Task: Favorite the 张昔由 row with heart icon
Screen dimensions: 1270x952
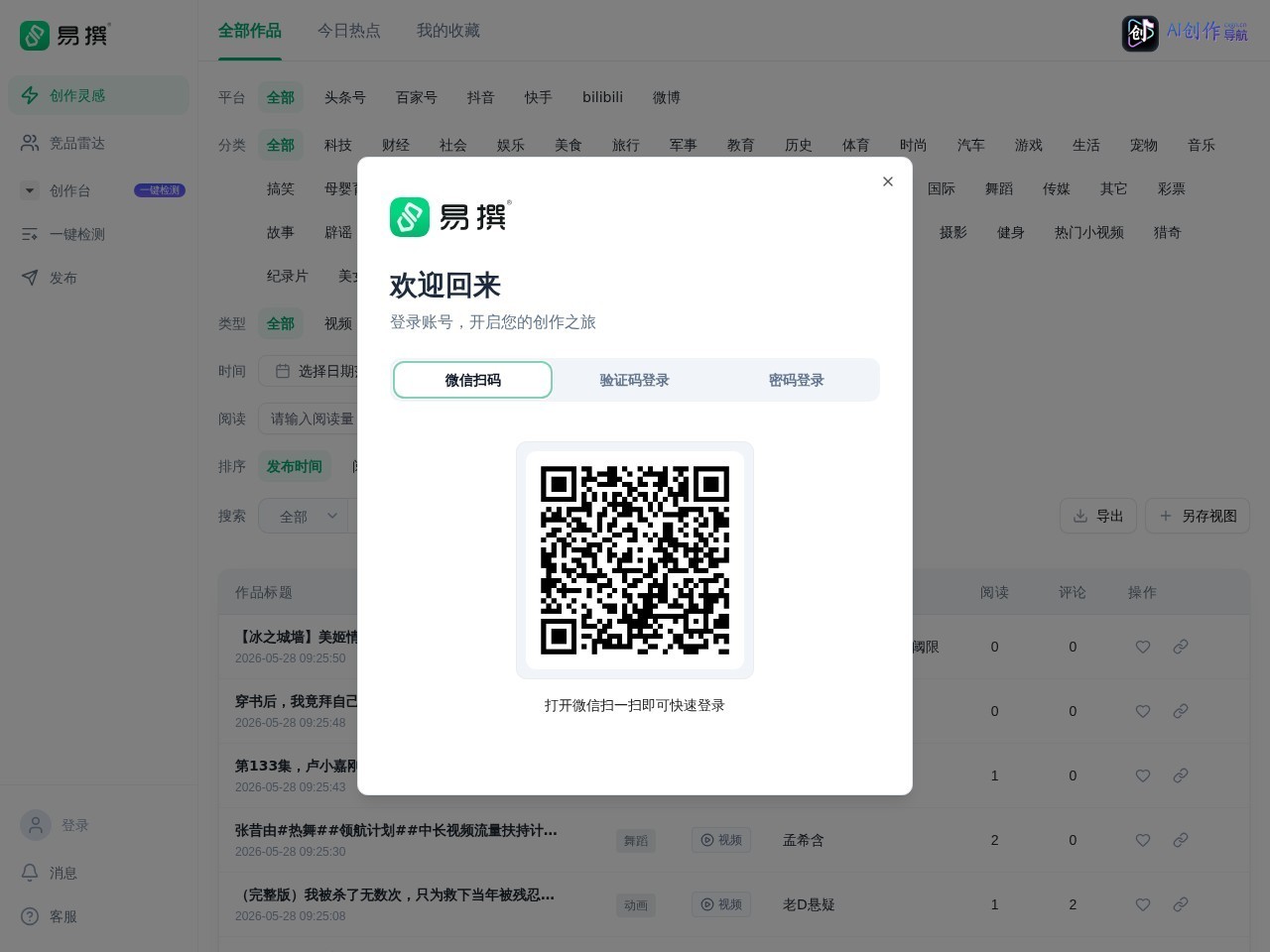Action: [x=1143, y=840]
